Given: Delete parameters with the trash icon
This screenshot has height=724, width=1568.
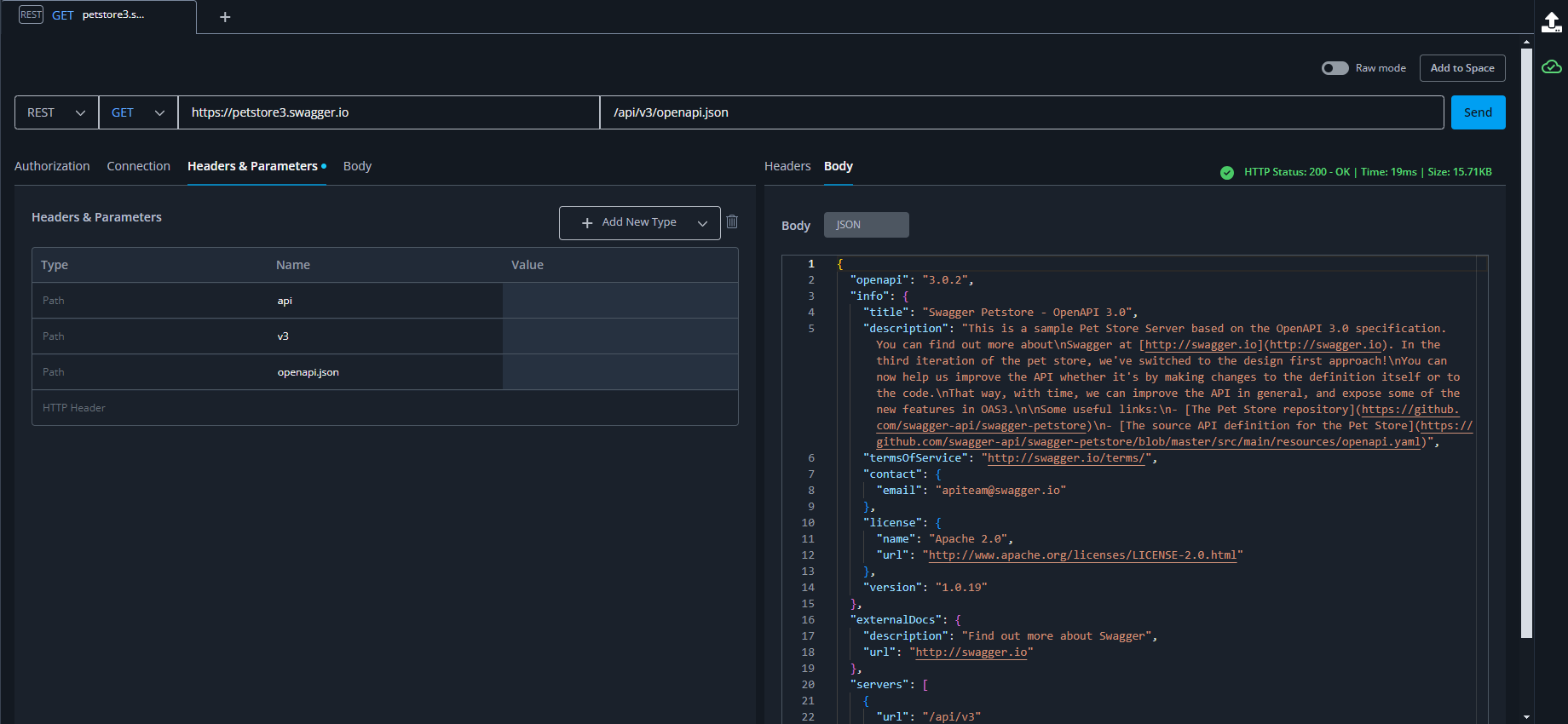Looking at the screenshot, I should [x=732, y=221].
